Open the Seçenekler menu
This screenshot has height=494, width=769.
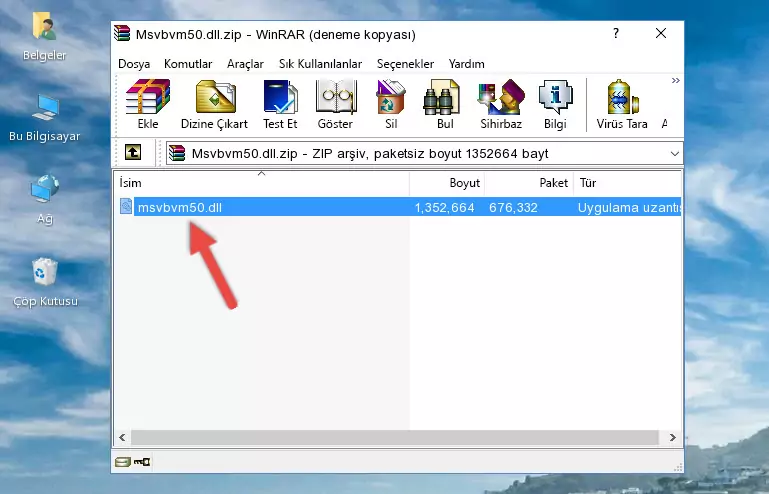[405, 64]
